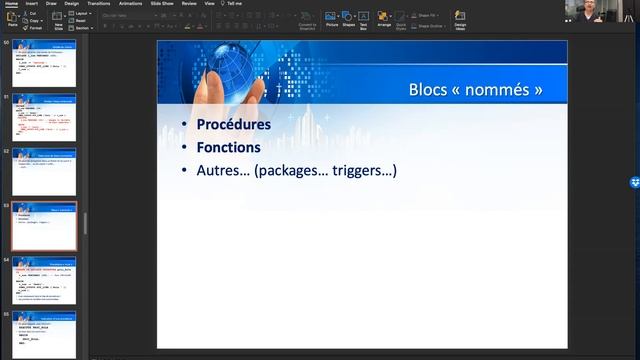
Task: Click the Tell me lightbulb search
Action: (x=231, y=4)
